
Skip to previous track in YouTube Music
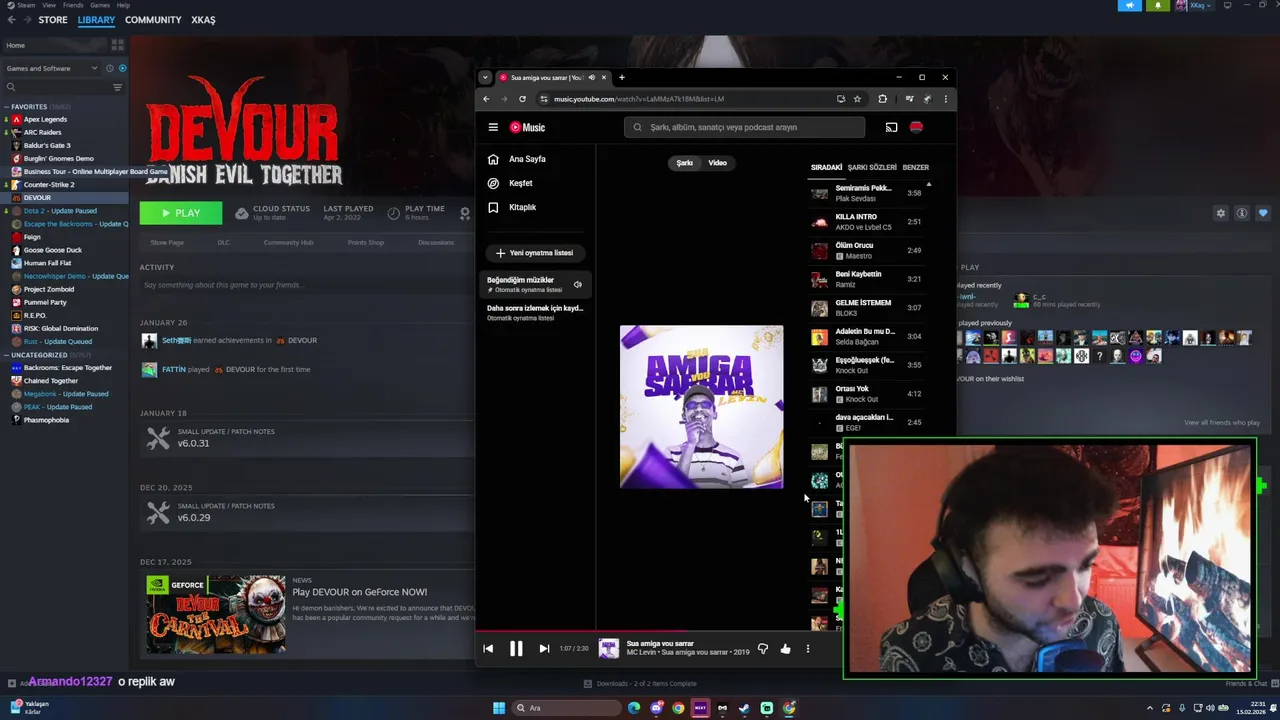click(488, 649)
